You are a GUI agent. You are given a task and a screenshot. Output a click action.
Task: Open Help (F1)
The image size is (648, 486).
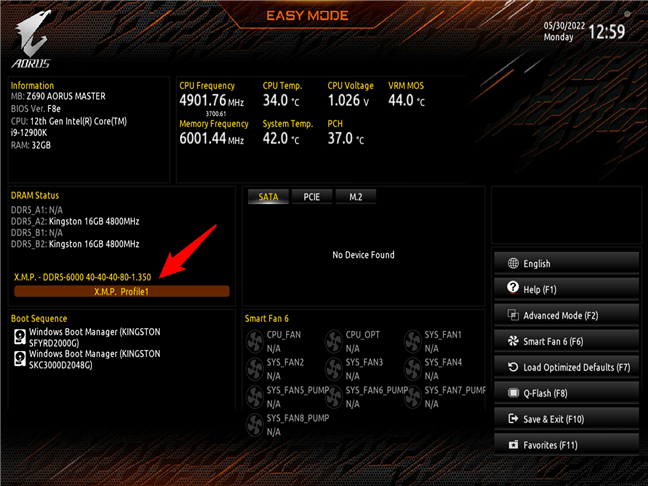point(566,289)
